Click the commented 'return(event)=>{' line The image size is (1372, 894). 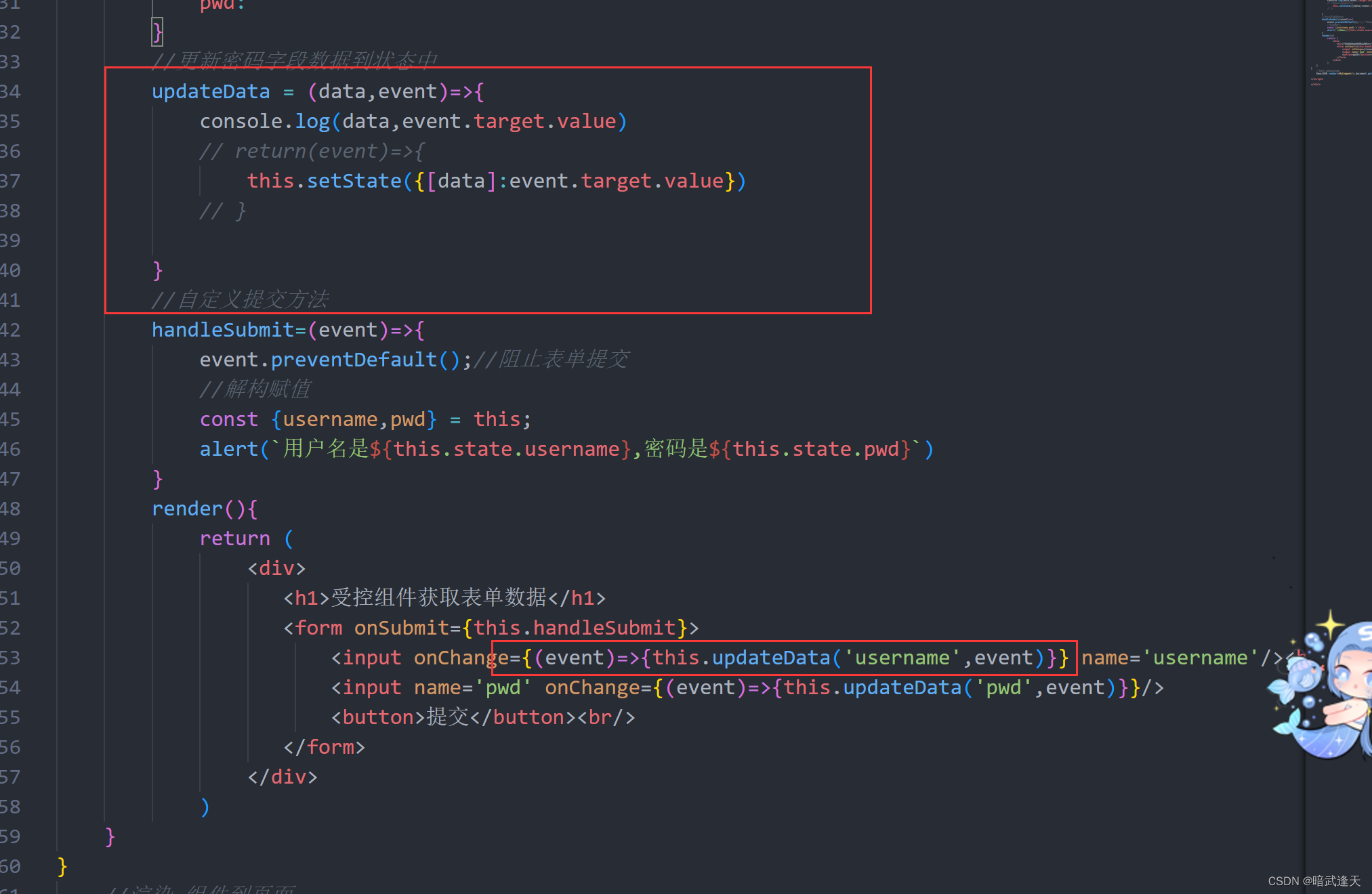[x=312, y=151]
